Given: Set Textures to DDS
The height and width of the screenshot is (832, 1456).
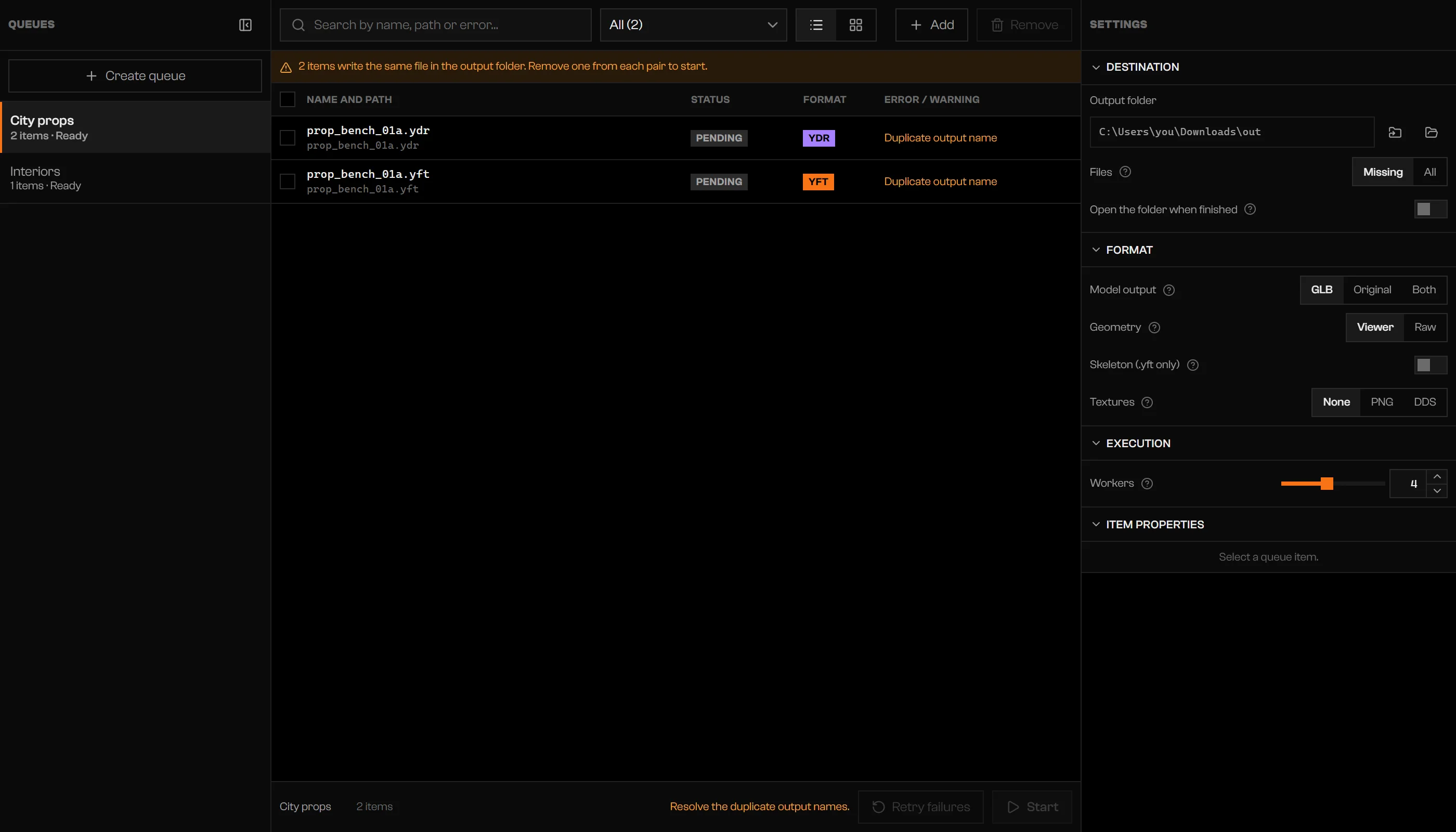Looking at the screenshot, I should pos(1425,402).
